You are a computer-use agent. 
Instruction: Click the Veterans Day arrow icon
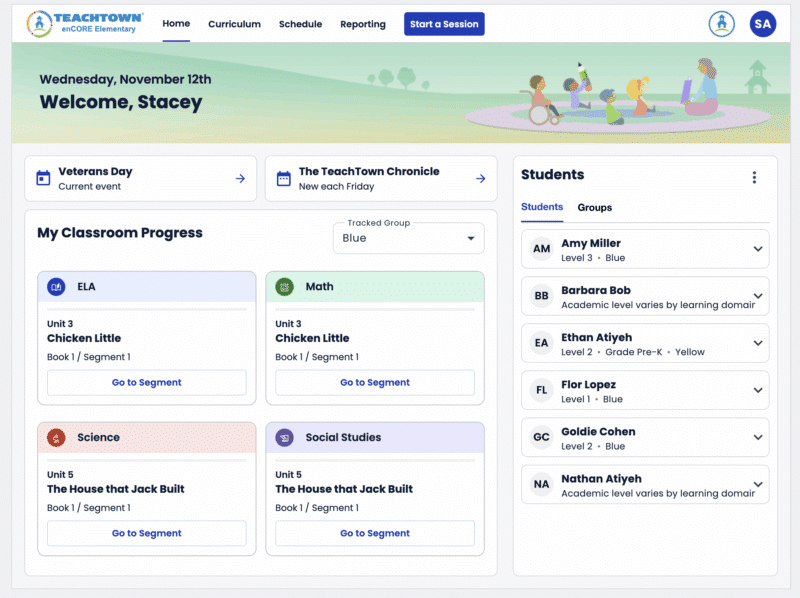[240, 179]
